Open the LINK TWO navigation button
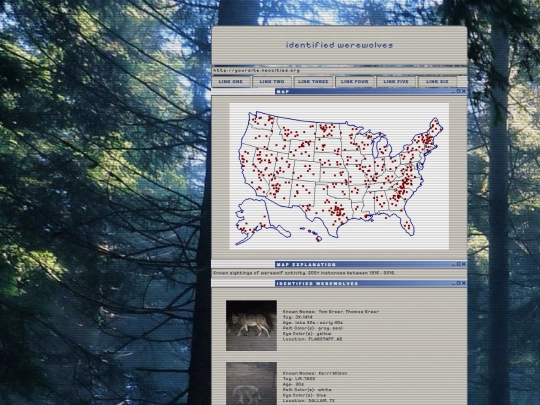 pos(272,82)
